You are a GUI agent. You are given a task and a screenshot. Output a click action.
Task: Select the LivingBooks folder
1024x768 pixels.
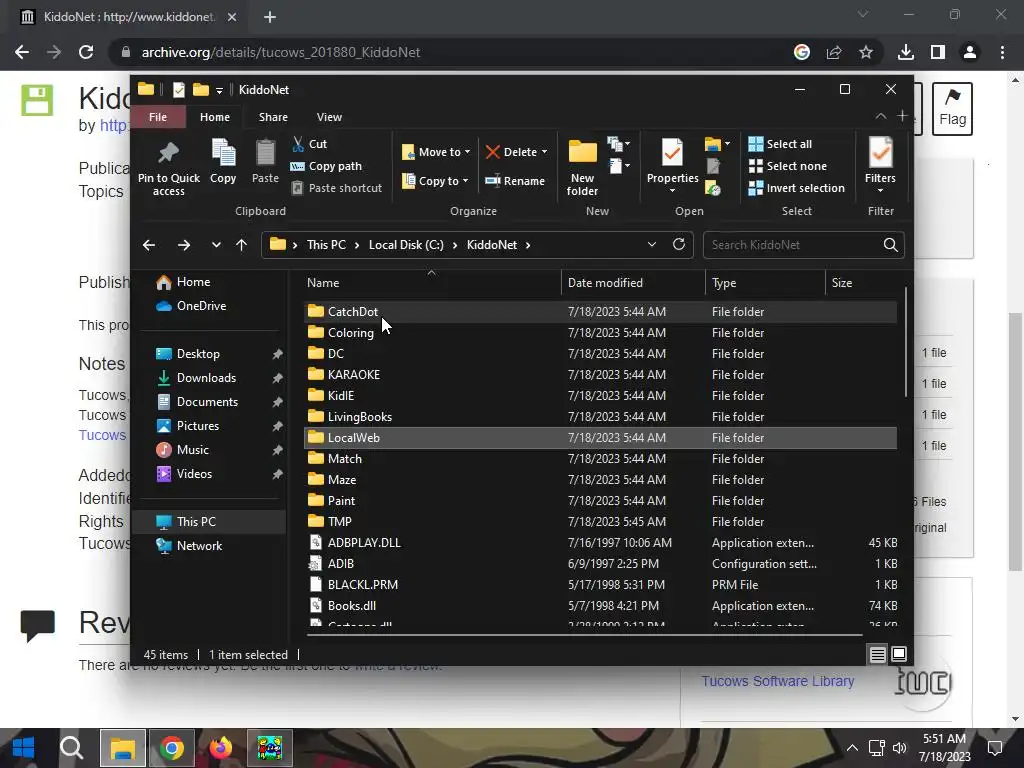coord(600,417)
